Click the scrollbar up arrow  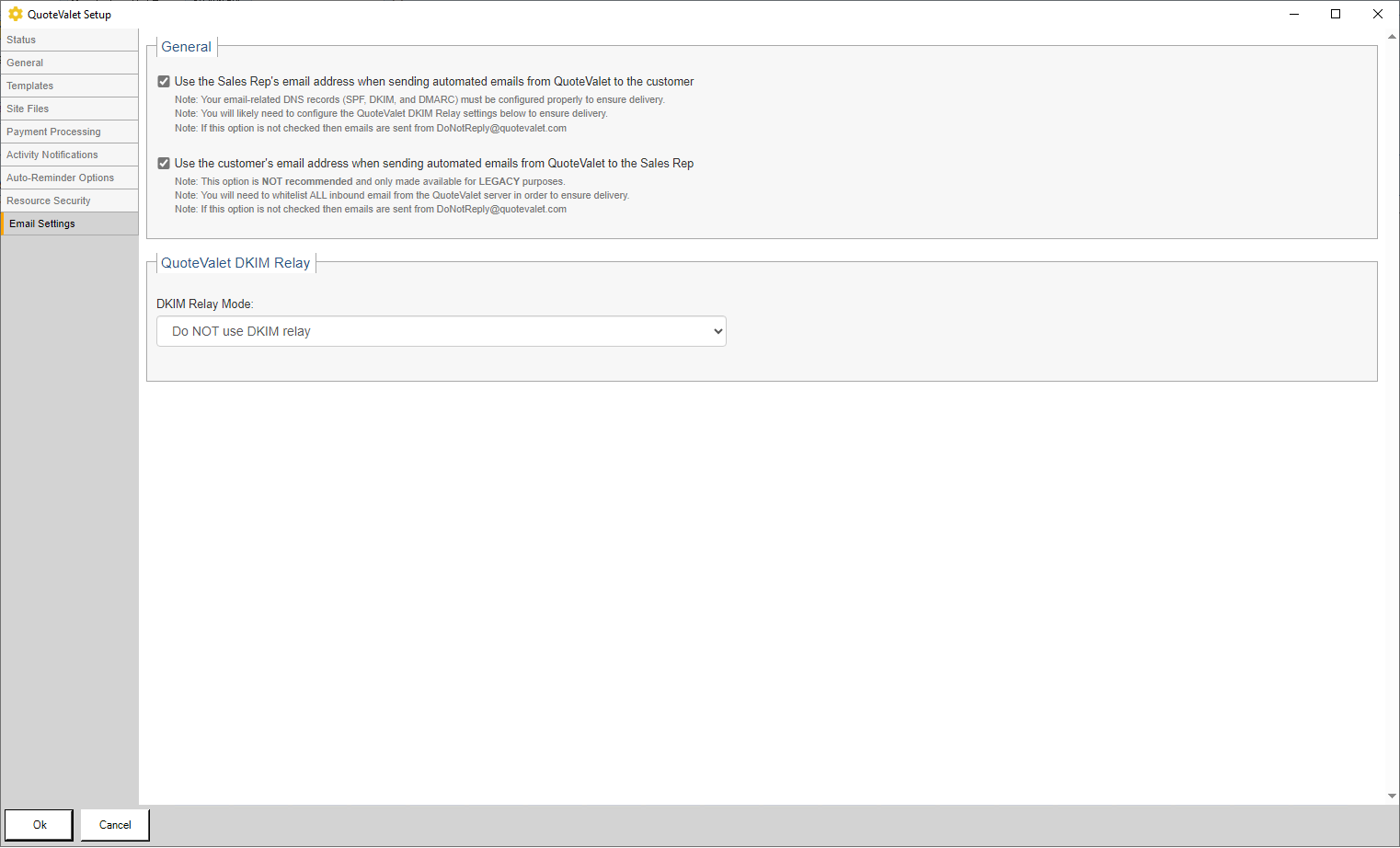point(1392,37)
